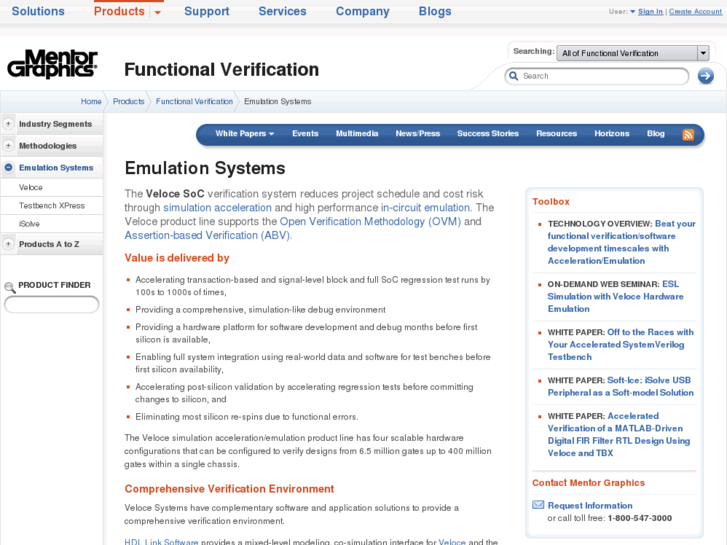Screen dimensions: 727x545
Task: Click the Request Information link
Action: click(x=590, y=505)
